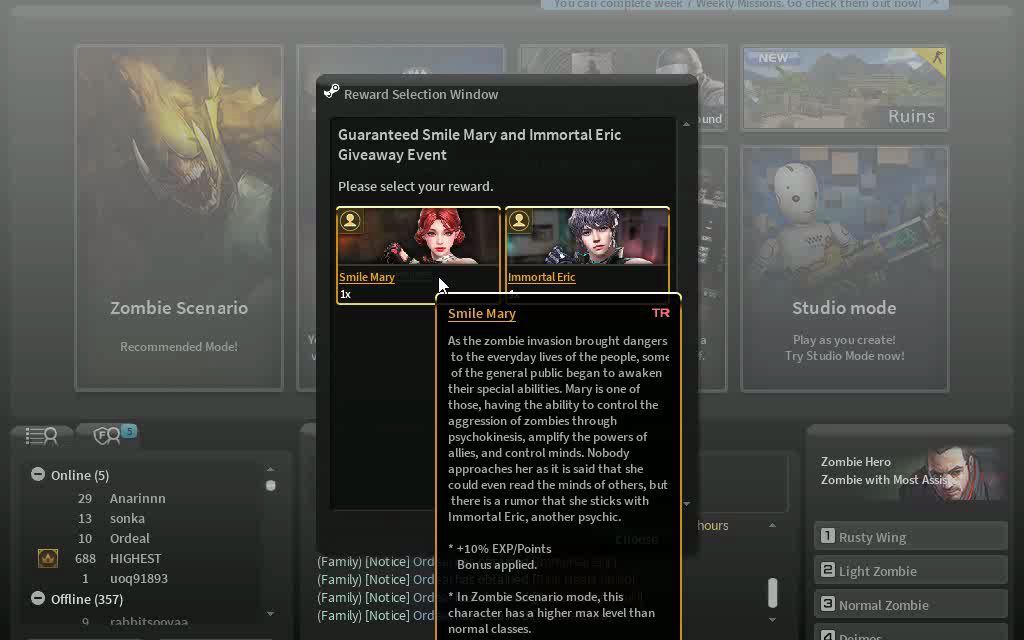The width and height of the screenshot is (1024, 640).
Task: Open the friends list icon tab
Action: click(x=41, y=436)
